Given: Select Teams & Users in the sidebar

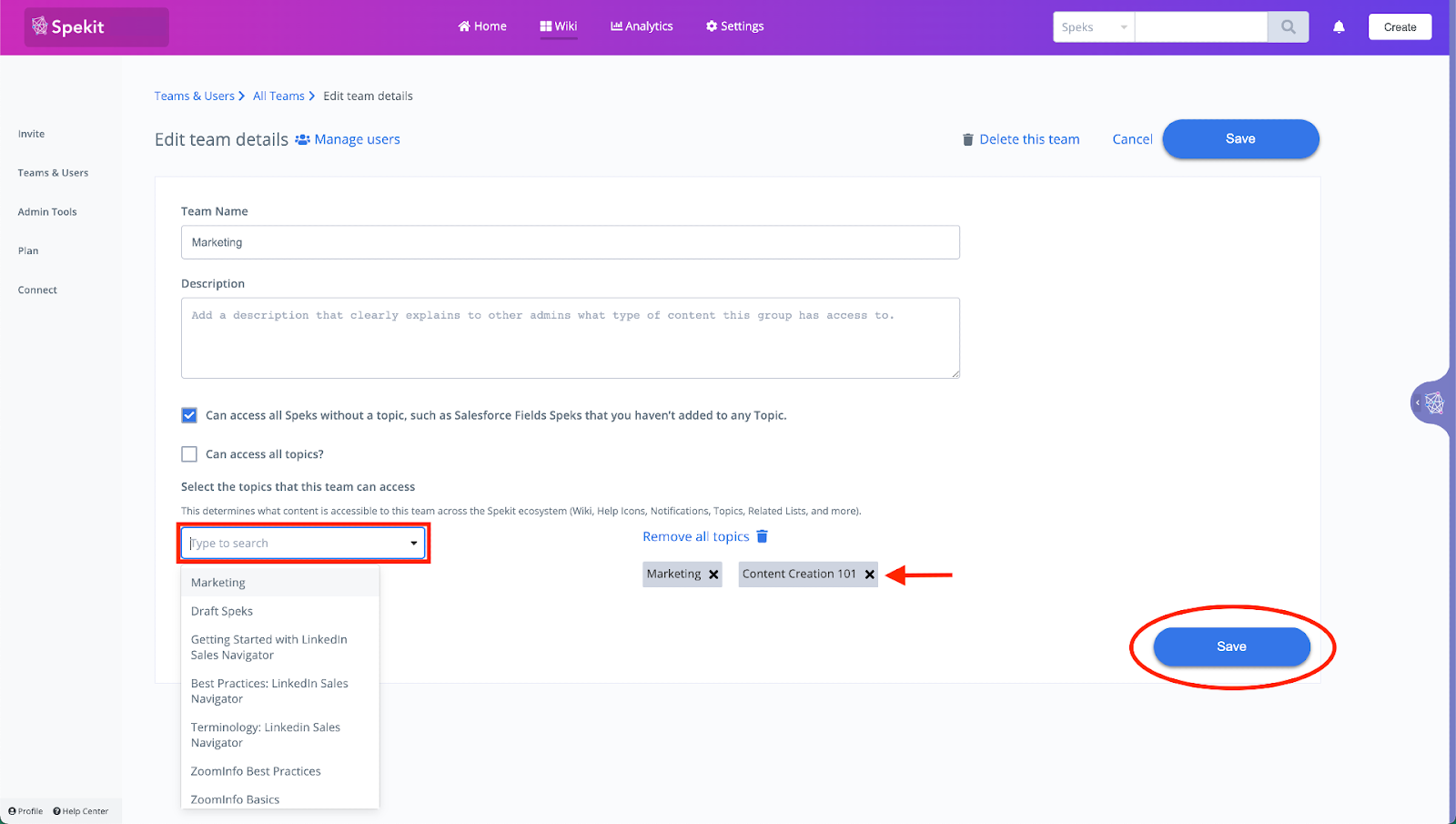Looking at the screenshot, I should click(x=53, y=173).
